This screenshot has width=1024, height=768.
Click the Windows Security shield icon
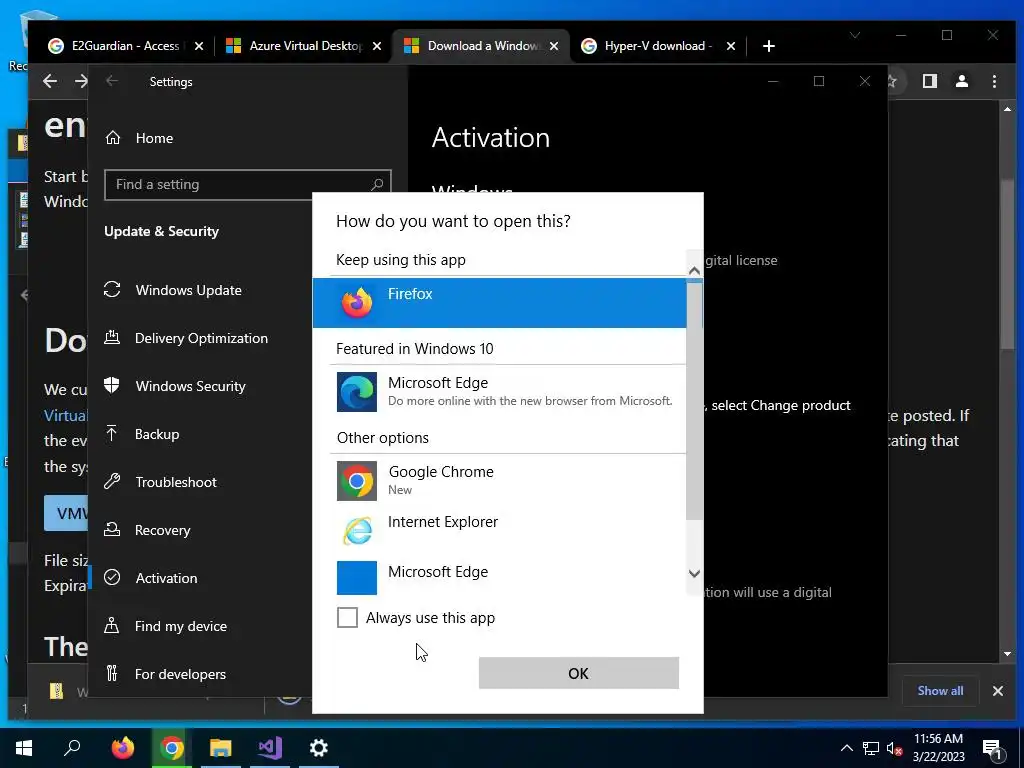(112, 385)
